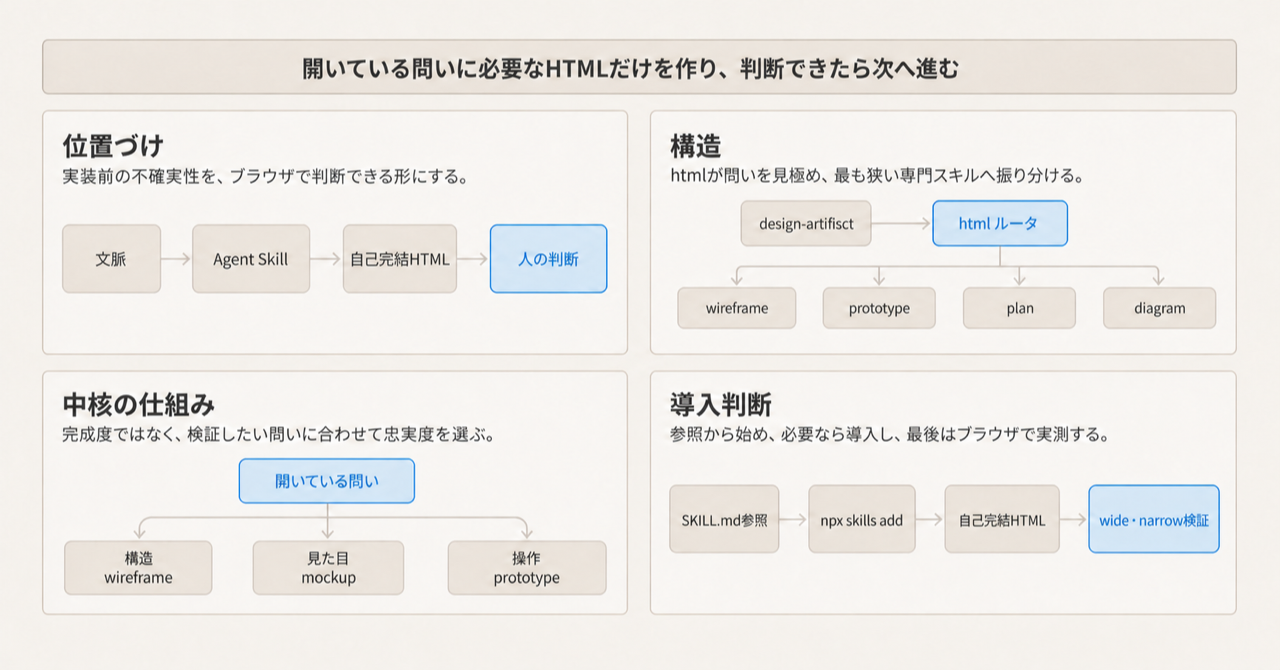This screenshot has height=670, width=1280.
Task: Click the Agent Skill box
Action: [251, 259]
